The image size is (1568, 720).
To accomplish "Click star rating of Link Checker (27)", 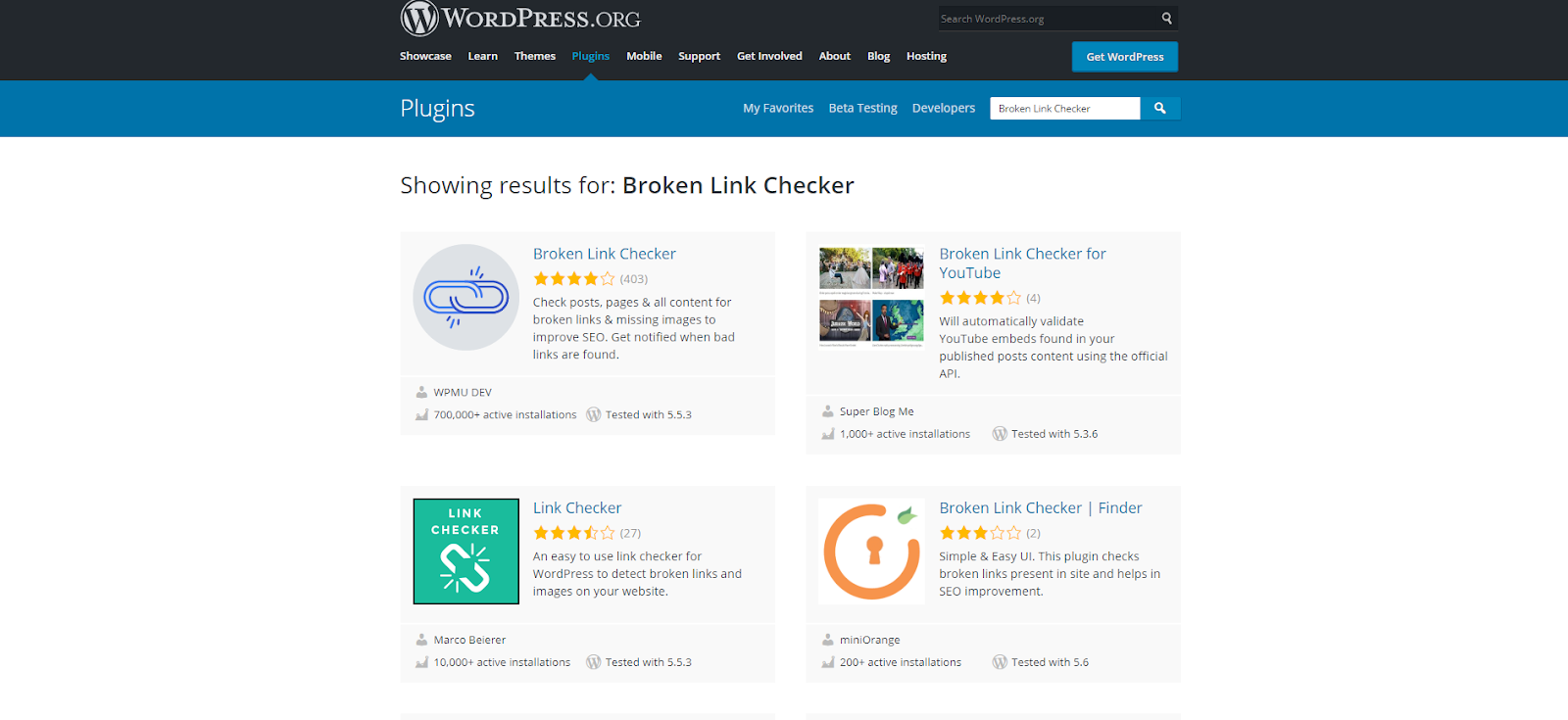I will coord(574,534).
